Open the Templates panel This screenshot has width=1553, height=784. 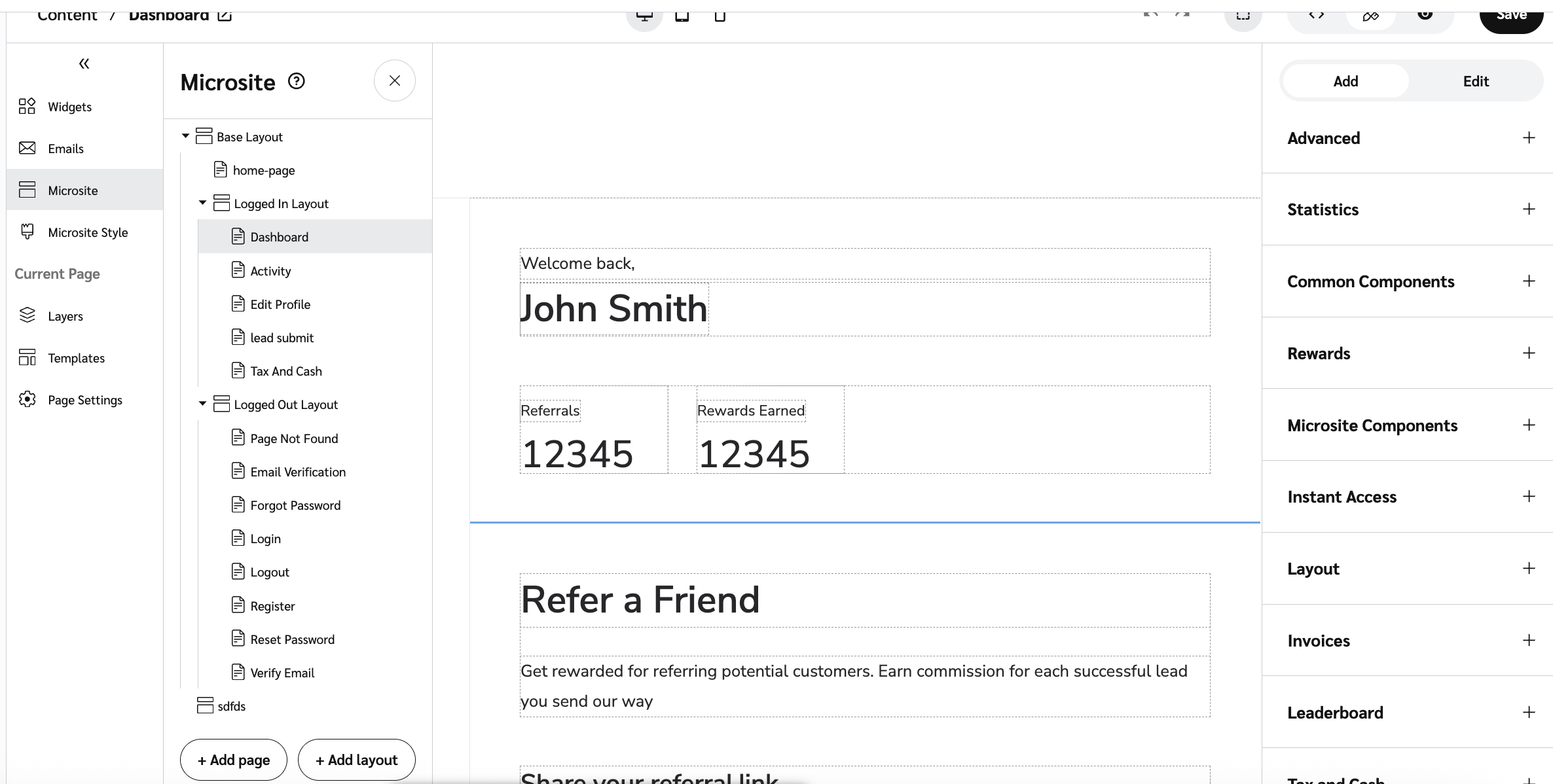tap(75, 358)
